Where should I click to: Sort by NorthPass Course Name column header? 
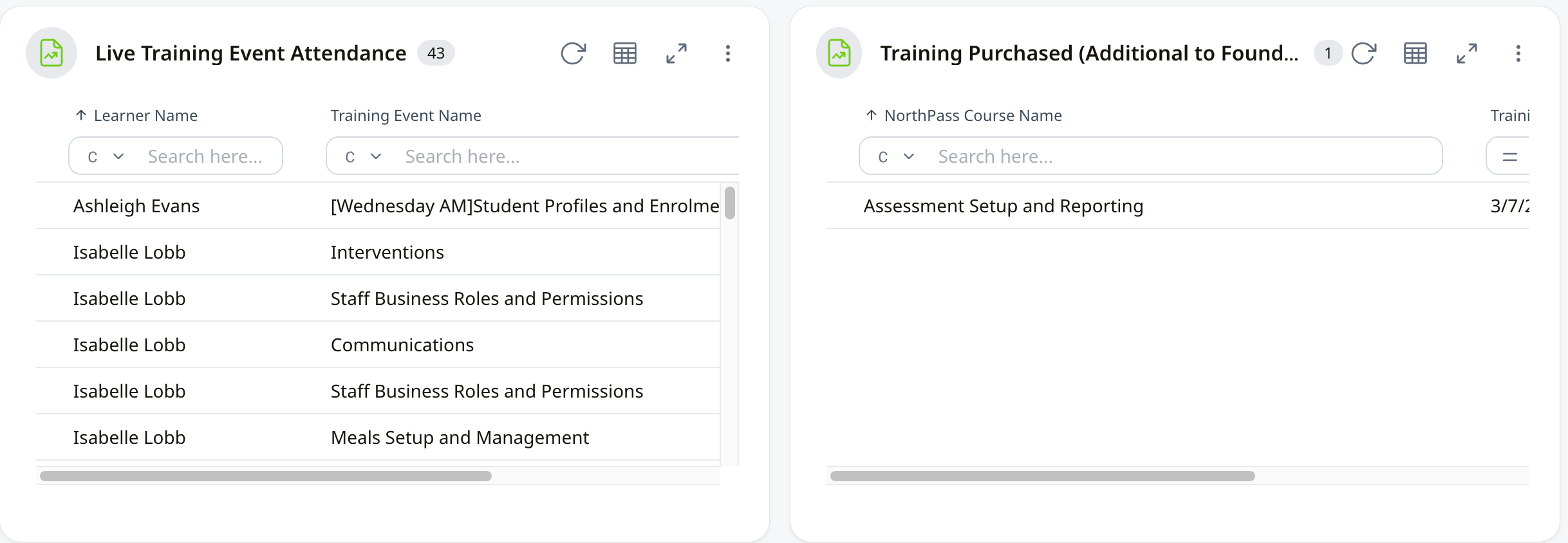(x=972, y=116)
